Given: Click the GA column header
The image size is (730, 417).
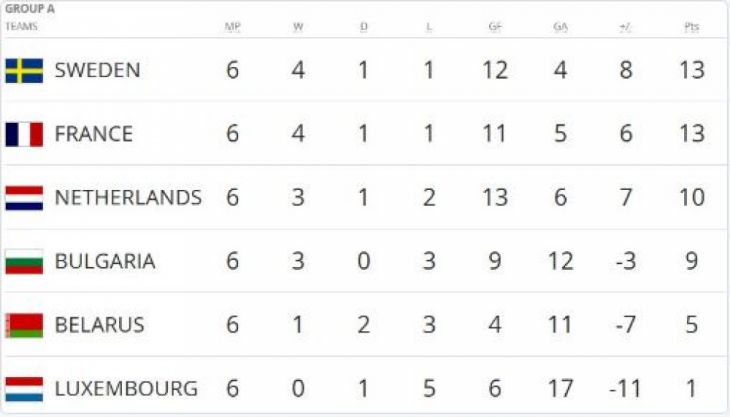Looking at the screenshot, I should (x=560, y=27).
